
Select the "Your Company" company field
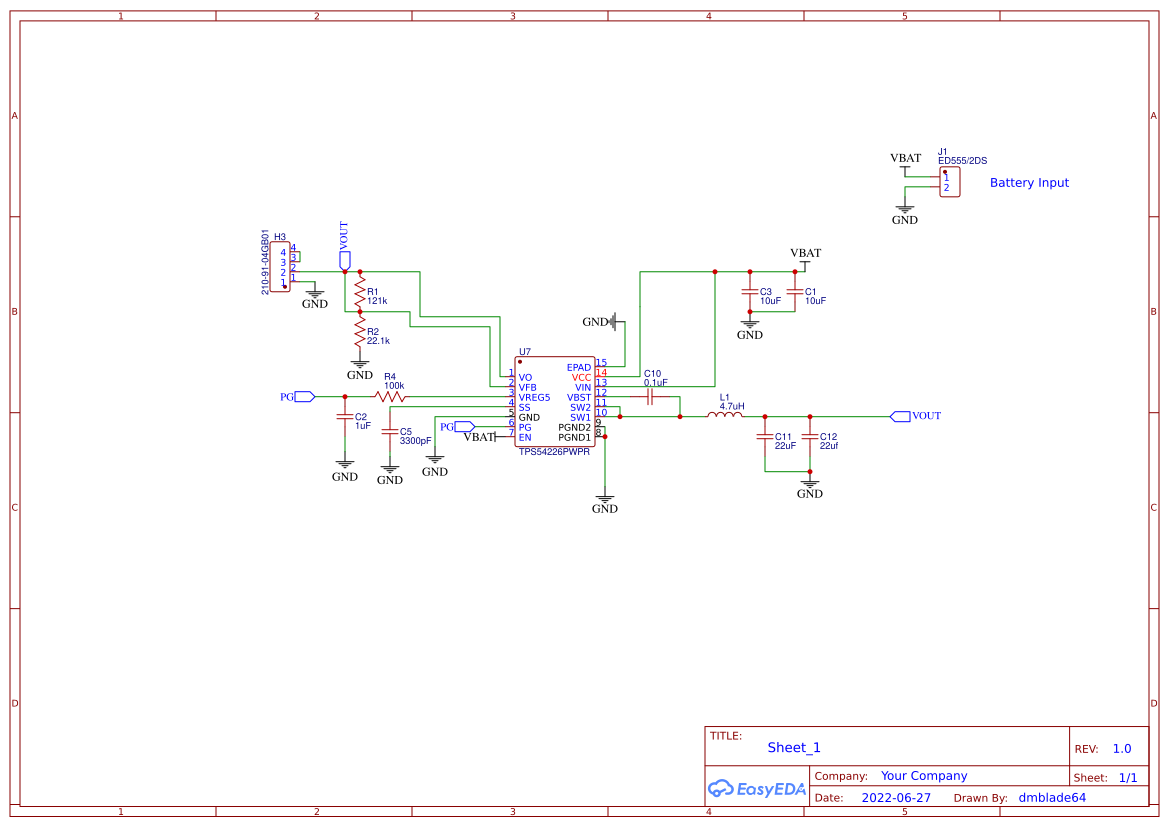click(x=924, y=776)
